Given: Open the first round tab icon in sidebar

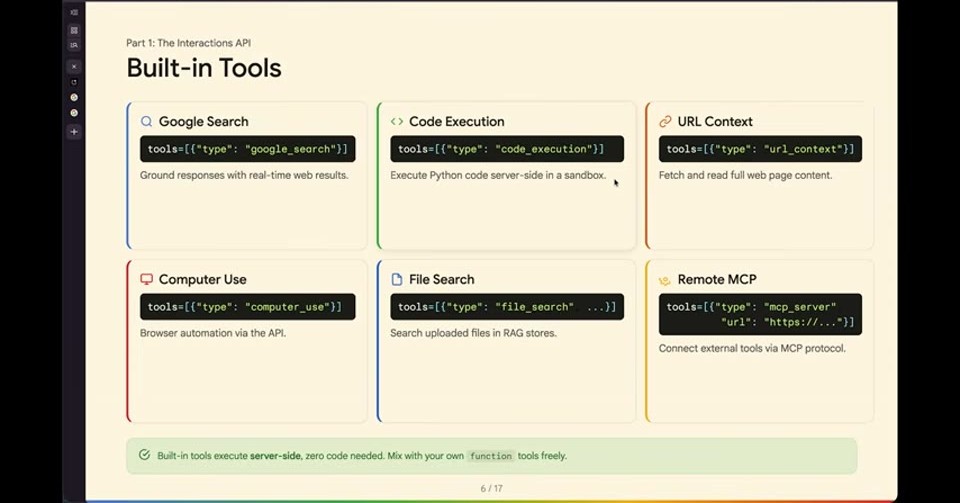Looking at the screenshot, I should click(x=74, y=97).
